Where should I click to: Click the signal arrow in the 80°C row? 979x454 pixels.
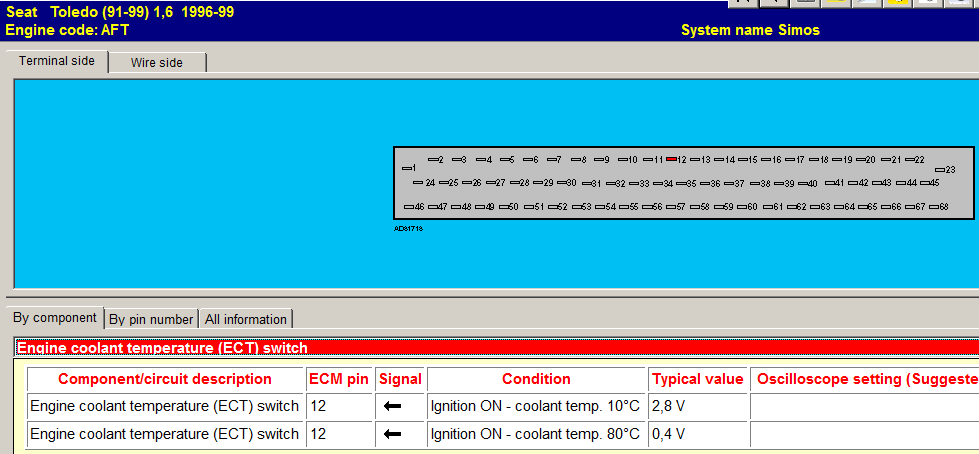pyautogui.click(x=393, y=434)
